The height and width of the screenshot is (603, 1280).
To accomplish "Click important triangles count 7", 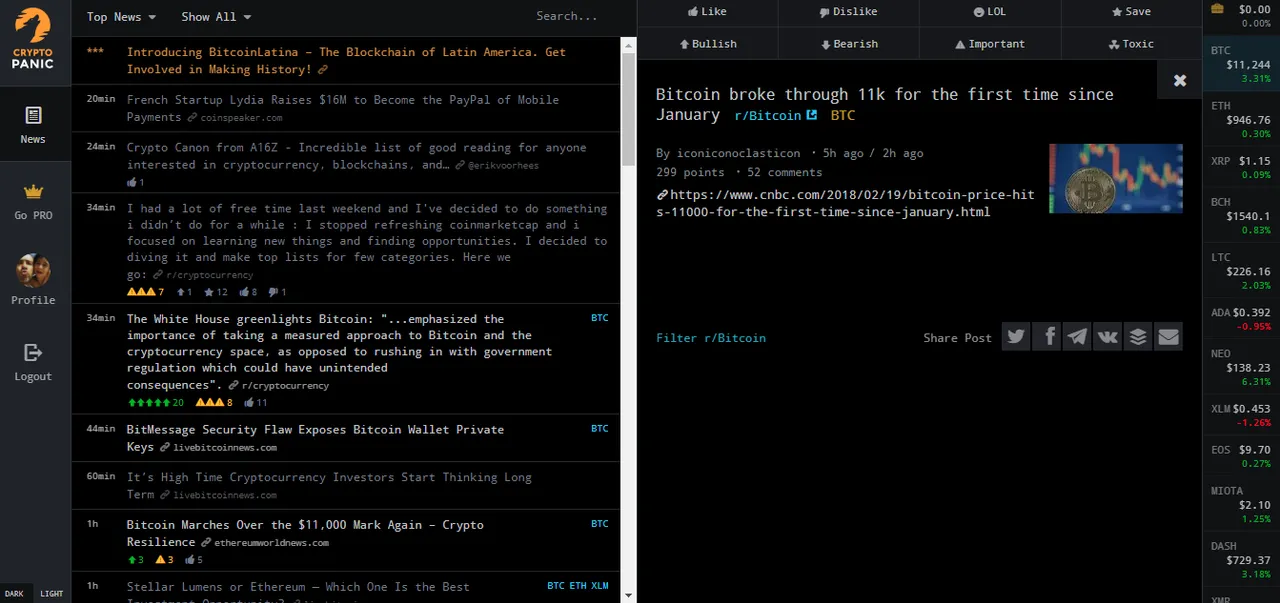I will pyautogui.click(x=146, y=292).
